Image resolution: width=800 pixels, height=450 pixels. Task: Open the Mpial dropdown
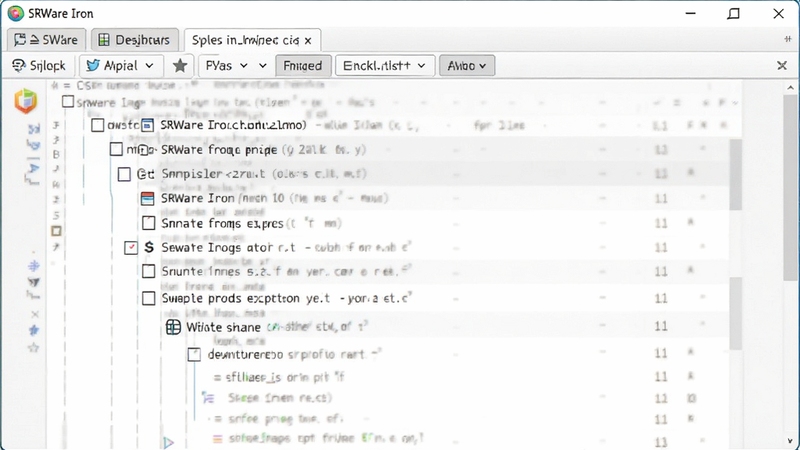pyautogui.click(x=121, y=66)
